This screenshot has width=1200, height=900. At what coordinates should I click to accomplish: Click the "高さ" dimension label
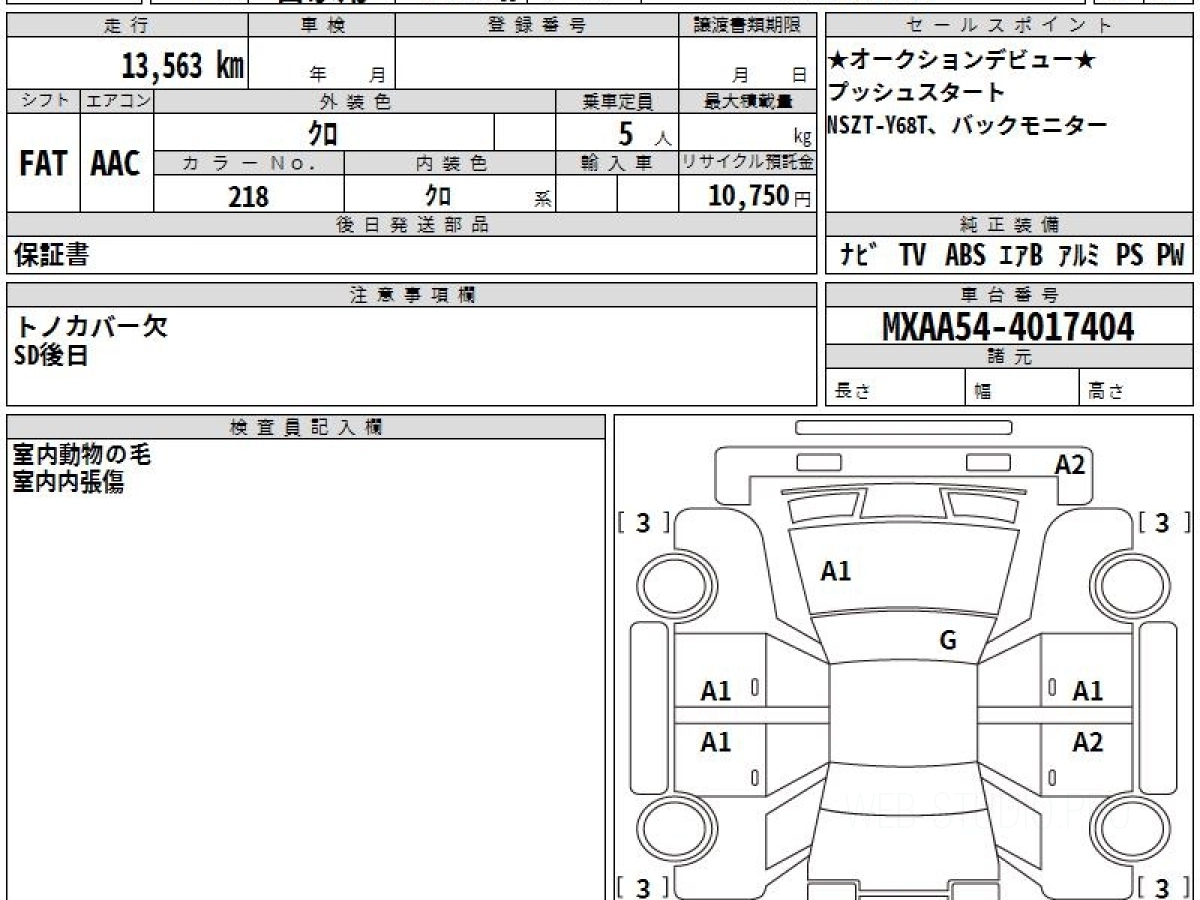coord(1105,393)
